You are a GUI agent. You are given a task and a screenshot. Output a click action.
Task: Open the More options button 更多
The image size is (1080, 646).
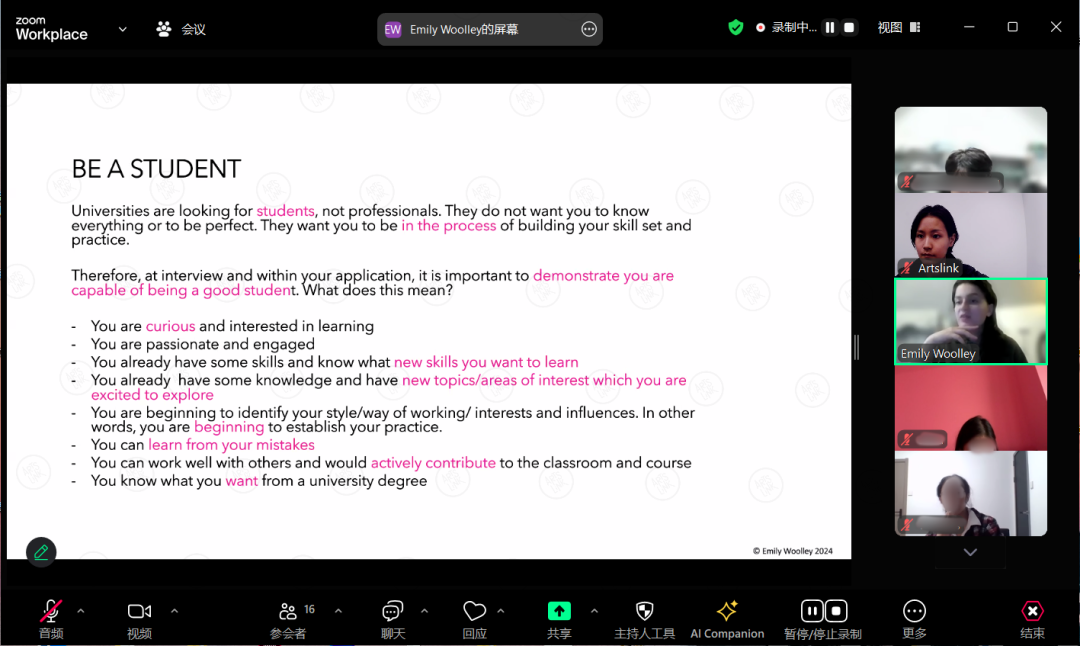pyautogui.click(x=914, y=611)
